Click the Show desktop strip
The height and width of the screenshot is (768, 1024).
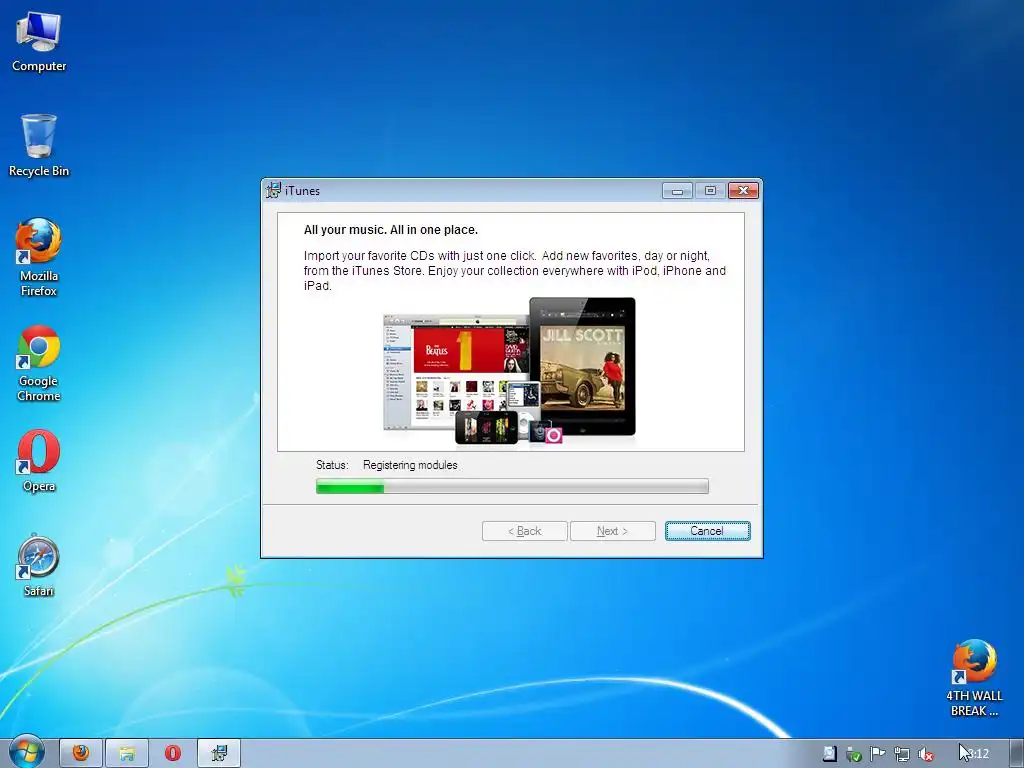point(1016,754)
